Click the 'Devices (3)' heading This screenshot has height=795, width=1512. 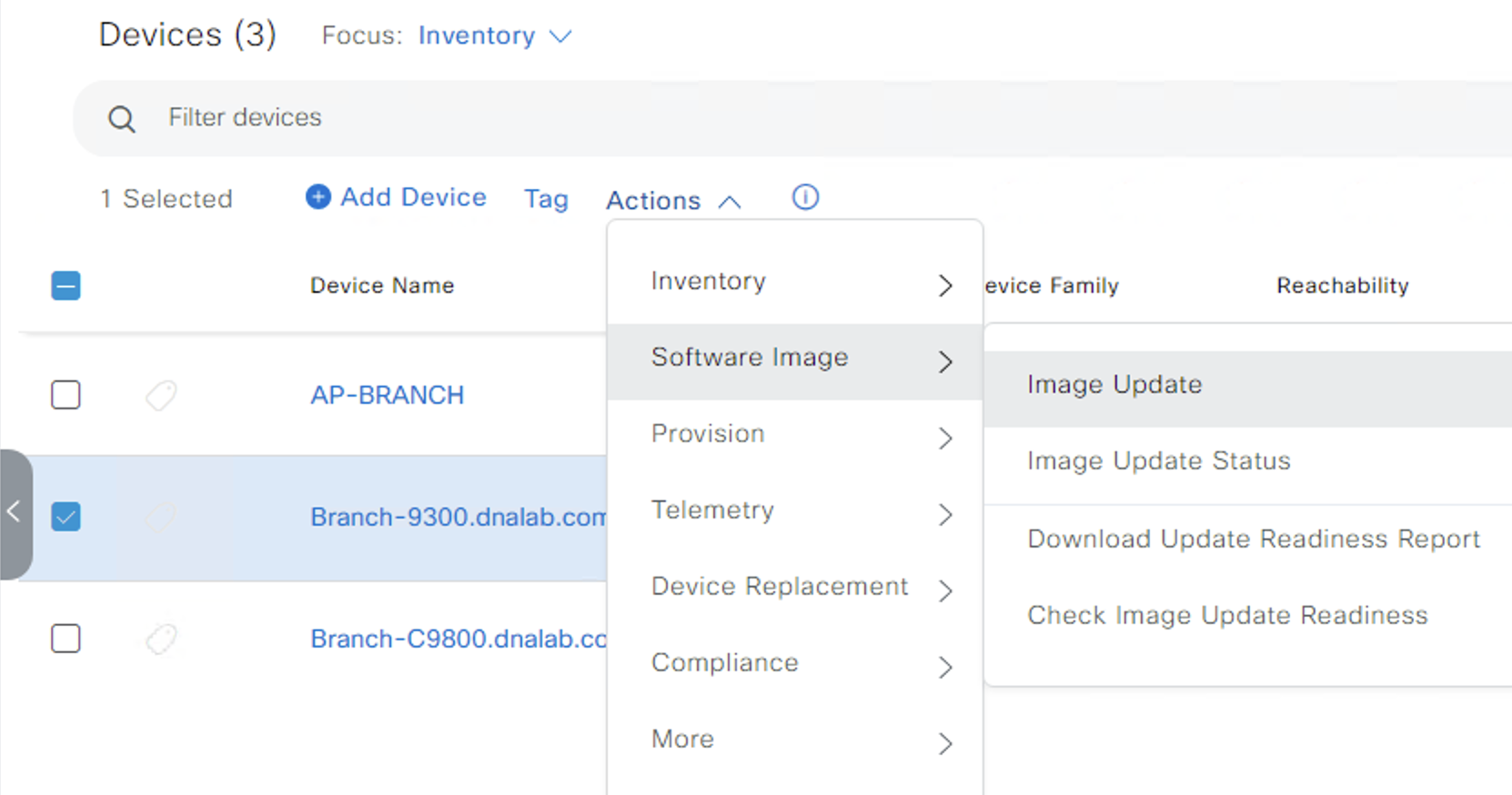[187, 35]
